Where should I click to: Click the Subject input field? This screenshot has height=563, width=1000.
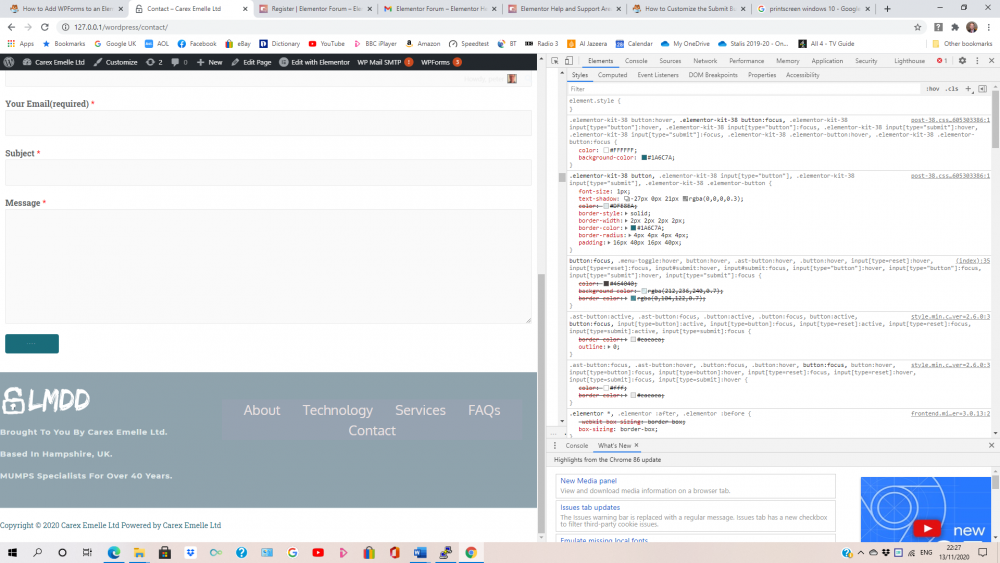(268, 173)
